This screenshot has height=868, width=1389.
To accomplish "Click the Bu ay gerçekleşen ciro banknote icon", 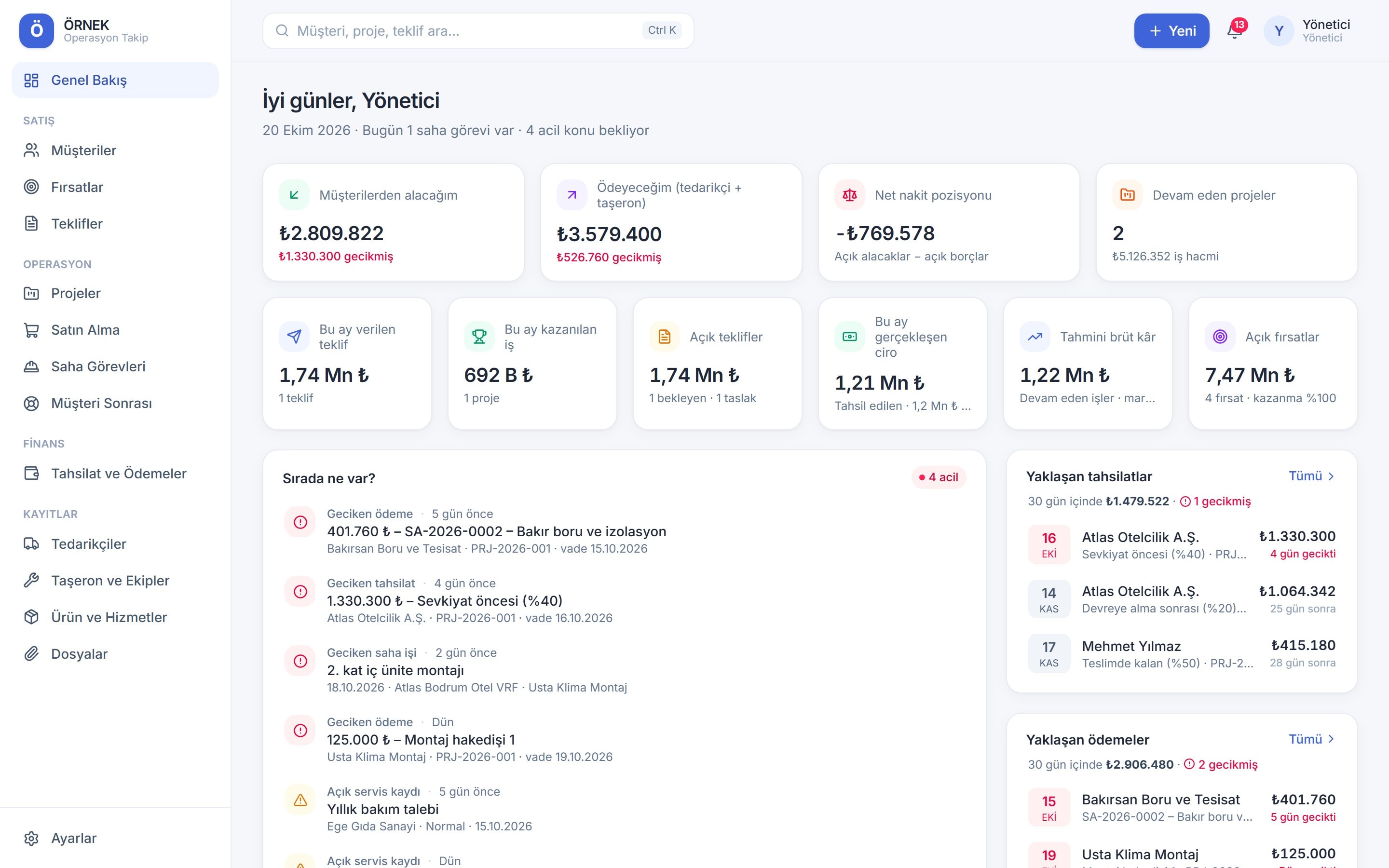I will click(x=849, y=337).
